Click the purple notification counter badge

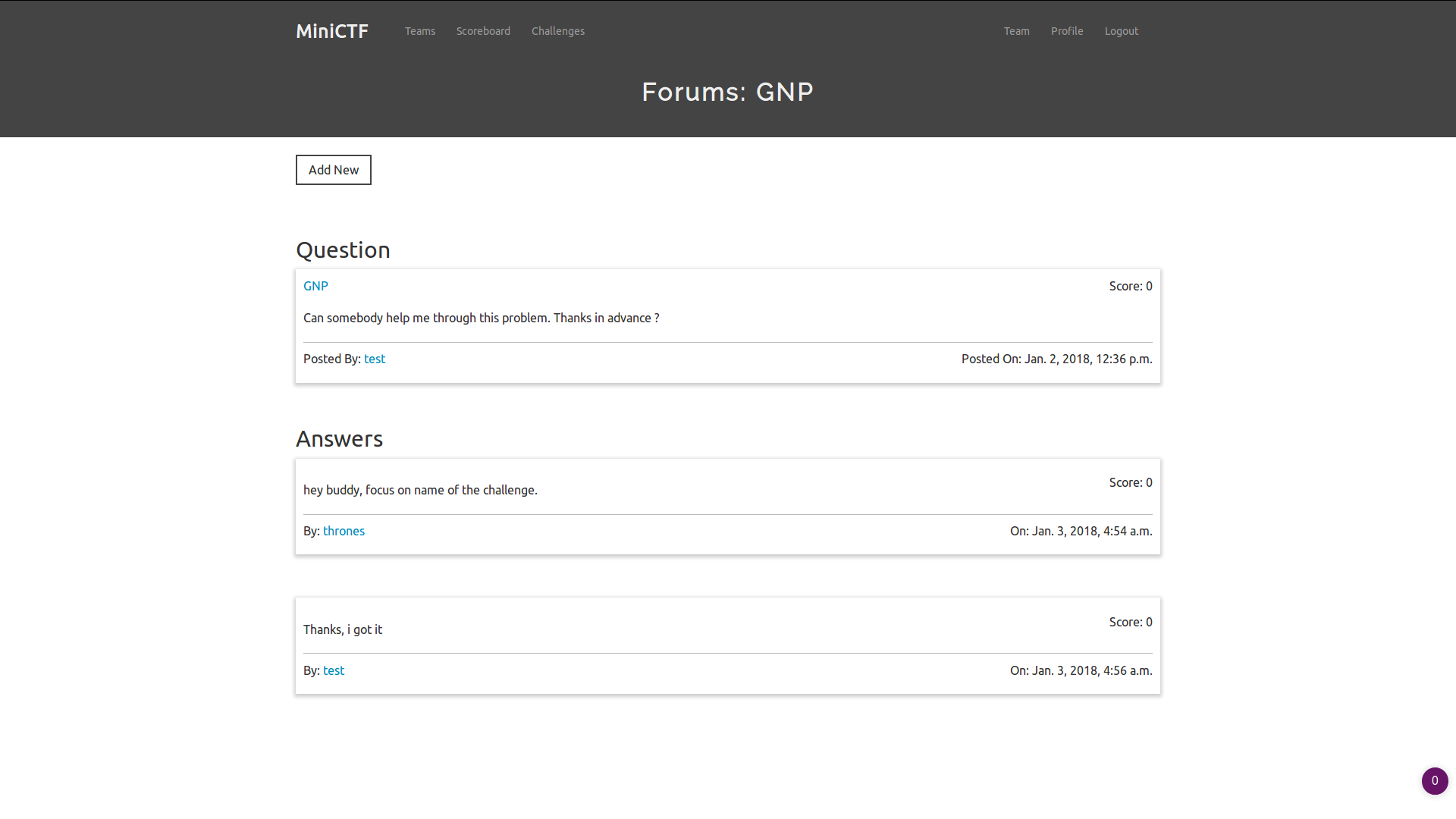1434,780
